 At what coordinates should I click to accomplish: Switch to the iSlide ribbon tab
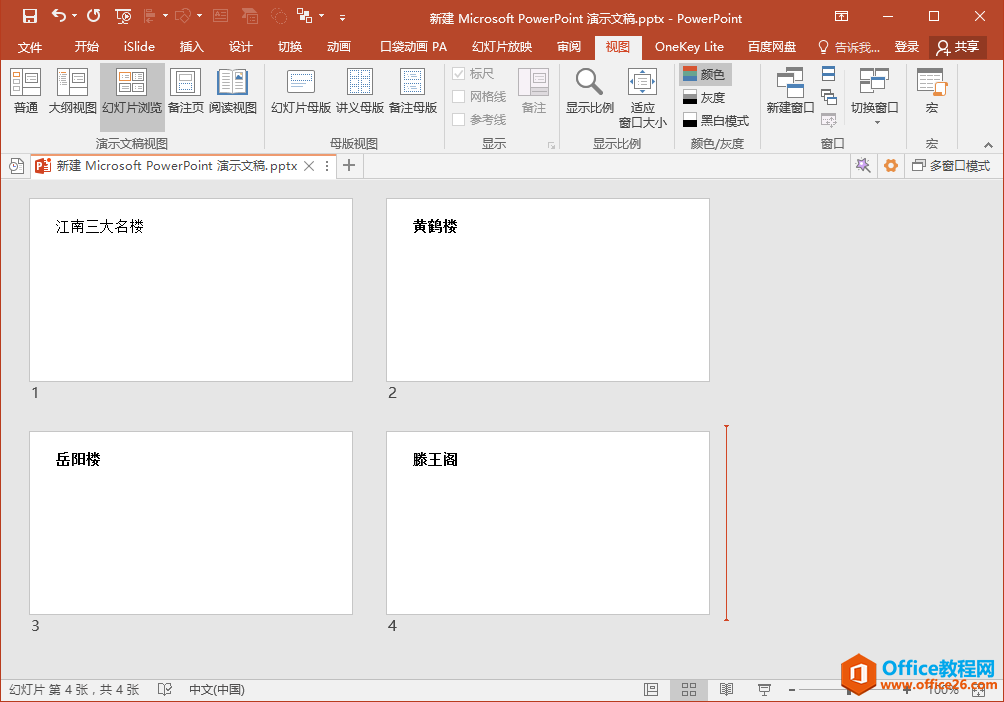click(139, 47)
